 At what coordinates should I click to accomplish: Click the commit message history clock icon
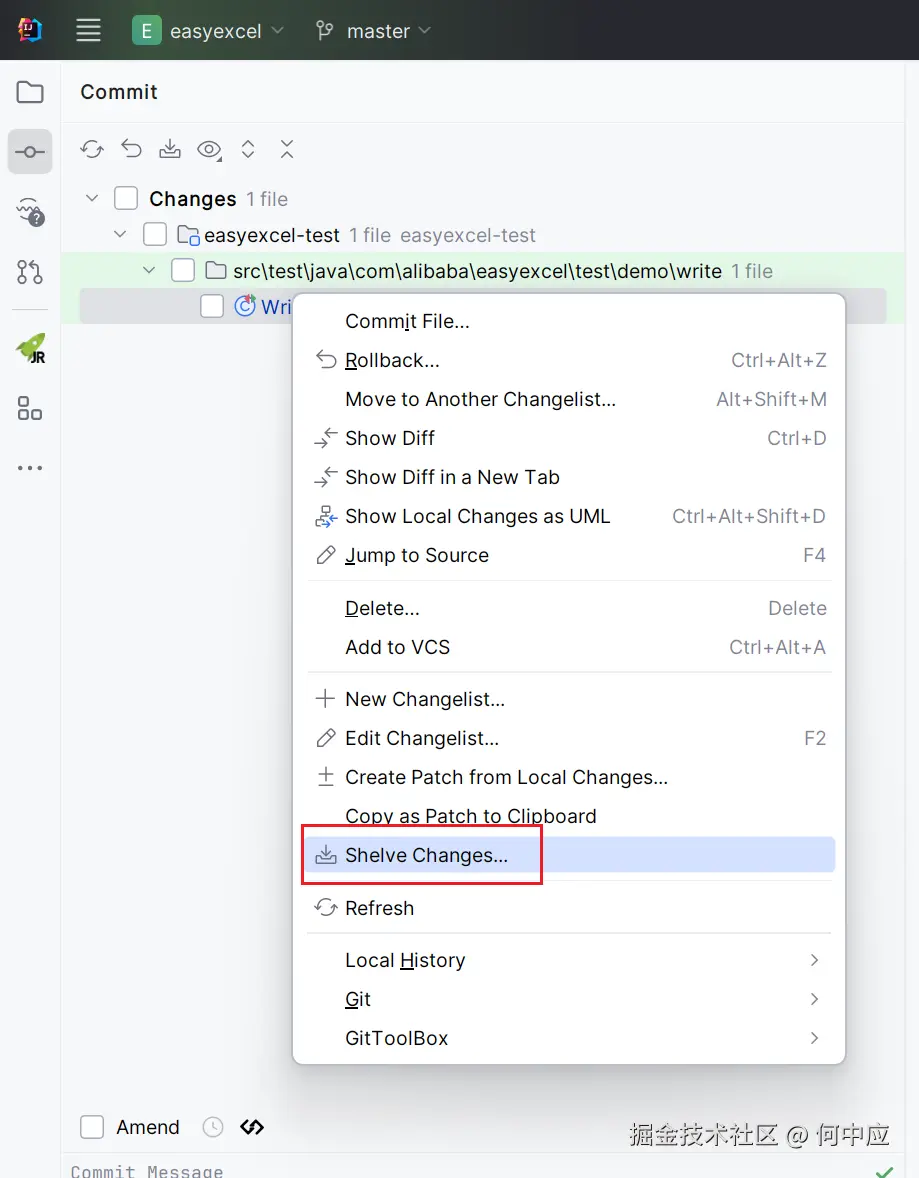(213, 1127)
